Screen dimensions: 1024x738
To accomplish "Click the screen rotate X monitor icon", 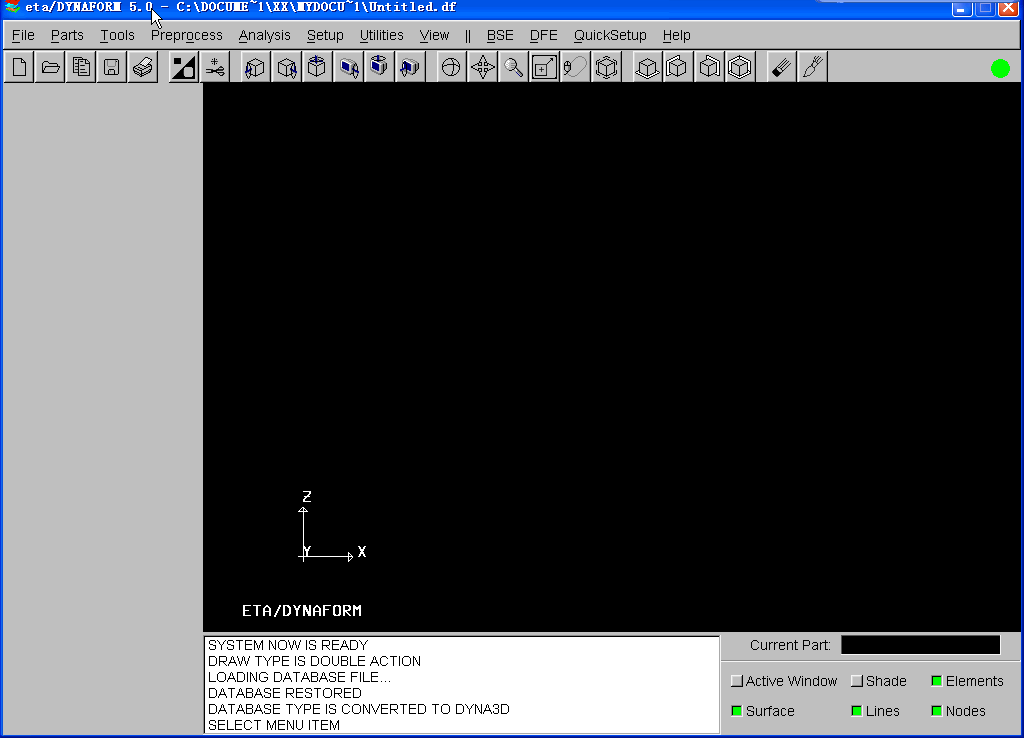I will pos(349,67).
